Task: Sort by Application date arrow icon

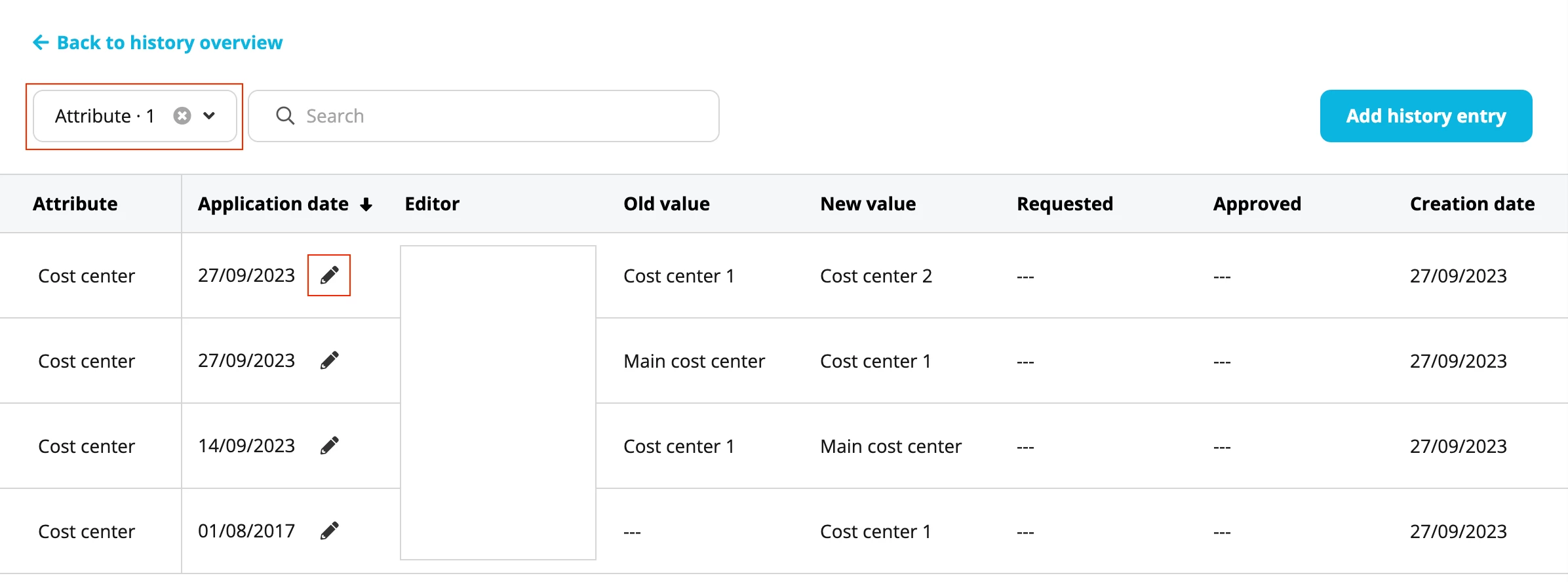Action: 366,204
